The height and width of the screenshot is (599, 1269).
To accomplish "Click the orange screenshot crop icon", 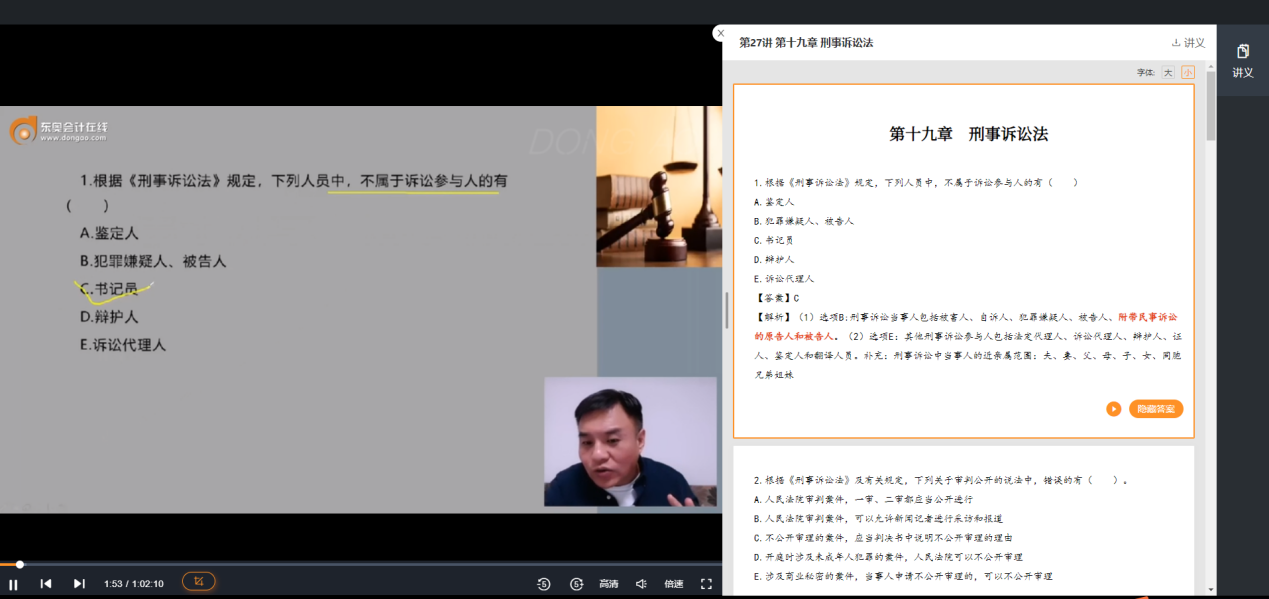I will pos(198,582).
